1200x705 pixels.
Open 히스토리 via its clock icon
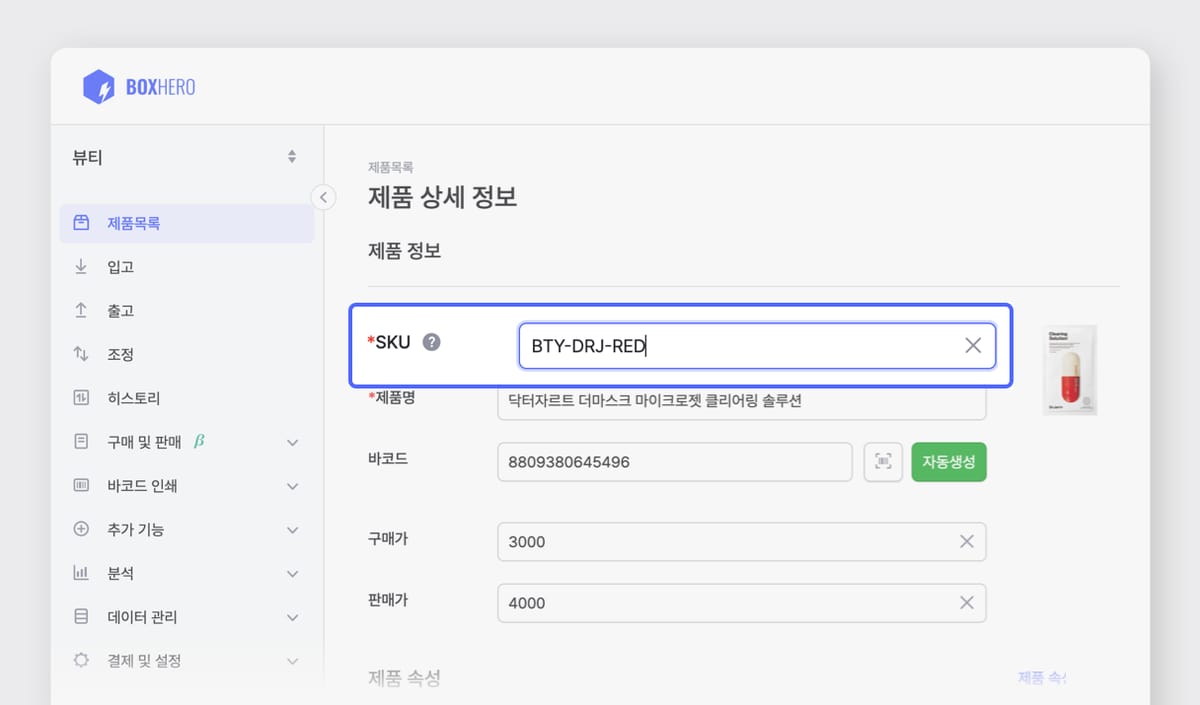click(80, 397)
